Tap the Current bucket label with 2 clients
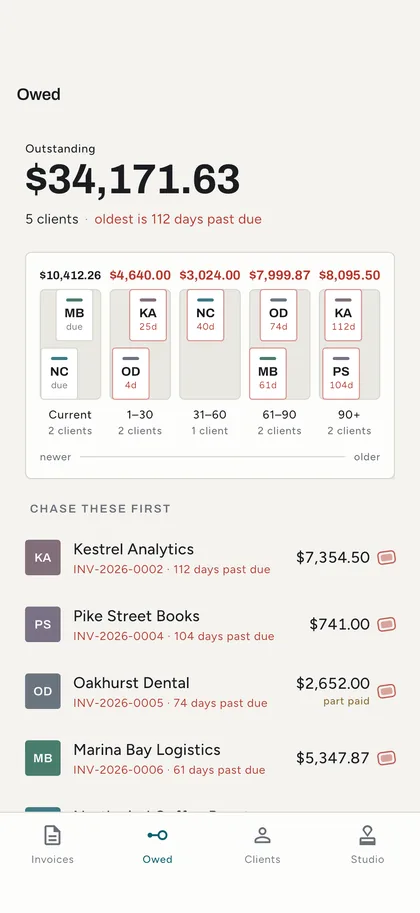 70,423
